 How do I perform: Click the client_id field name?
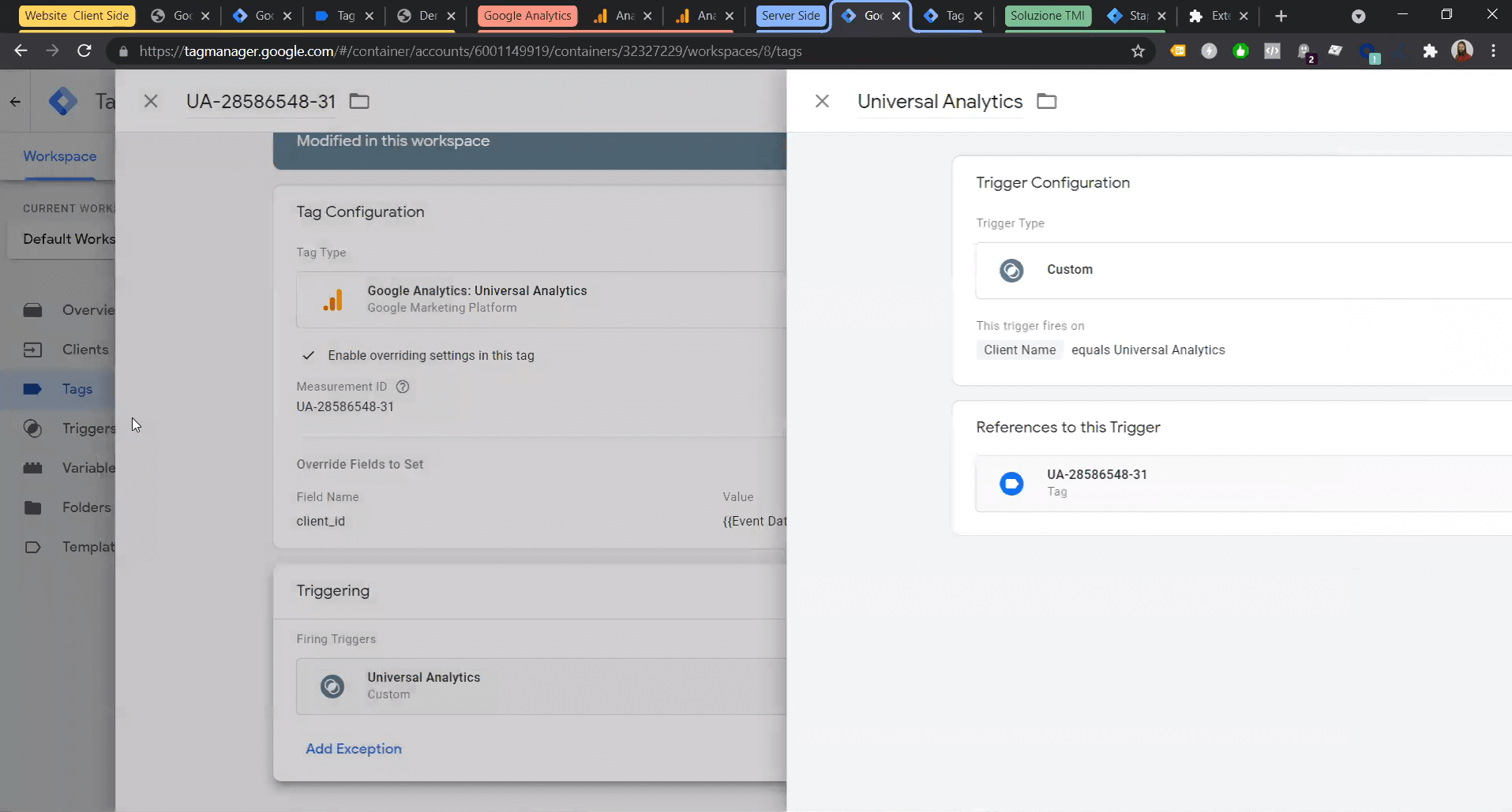(x=321, y=522)
